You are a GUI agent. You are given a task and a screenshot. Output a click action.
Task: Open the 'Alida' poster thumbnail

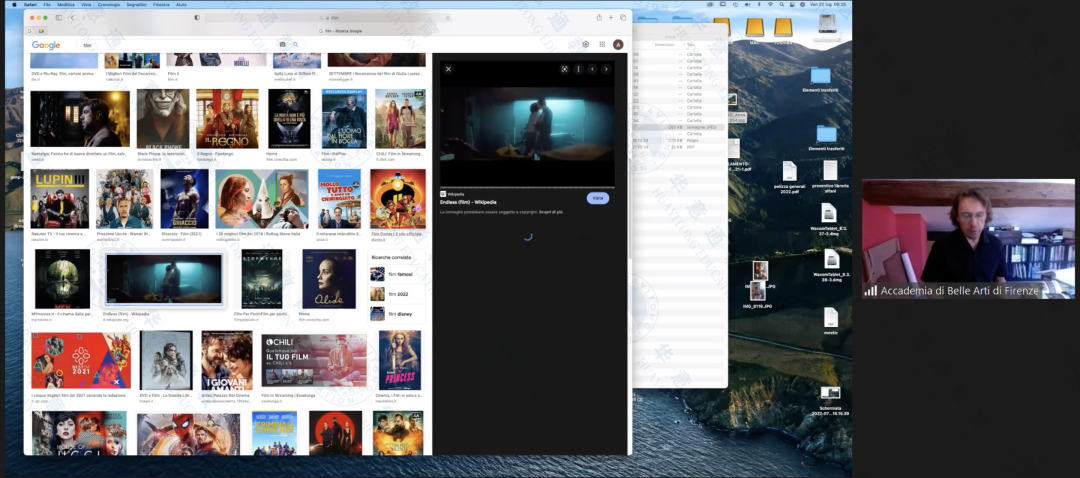pyautogui.click(x=329, y=279)
